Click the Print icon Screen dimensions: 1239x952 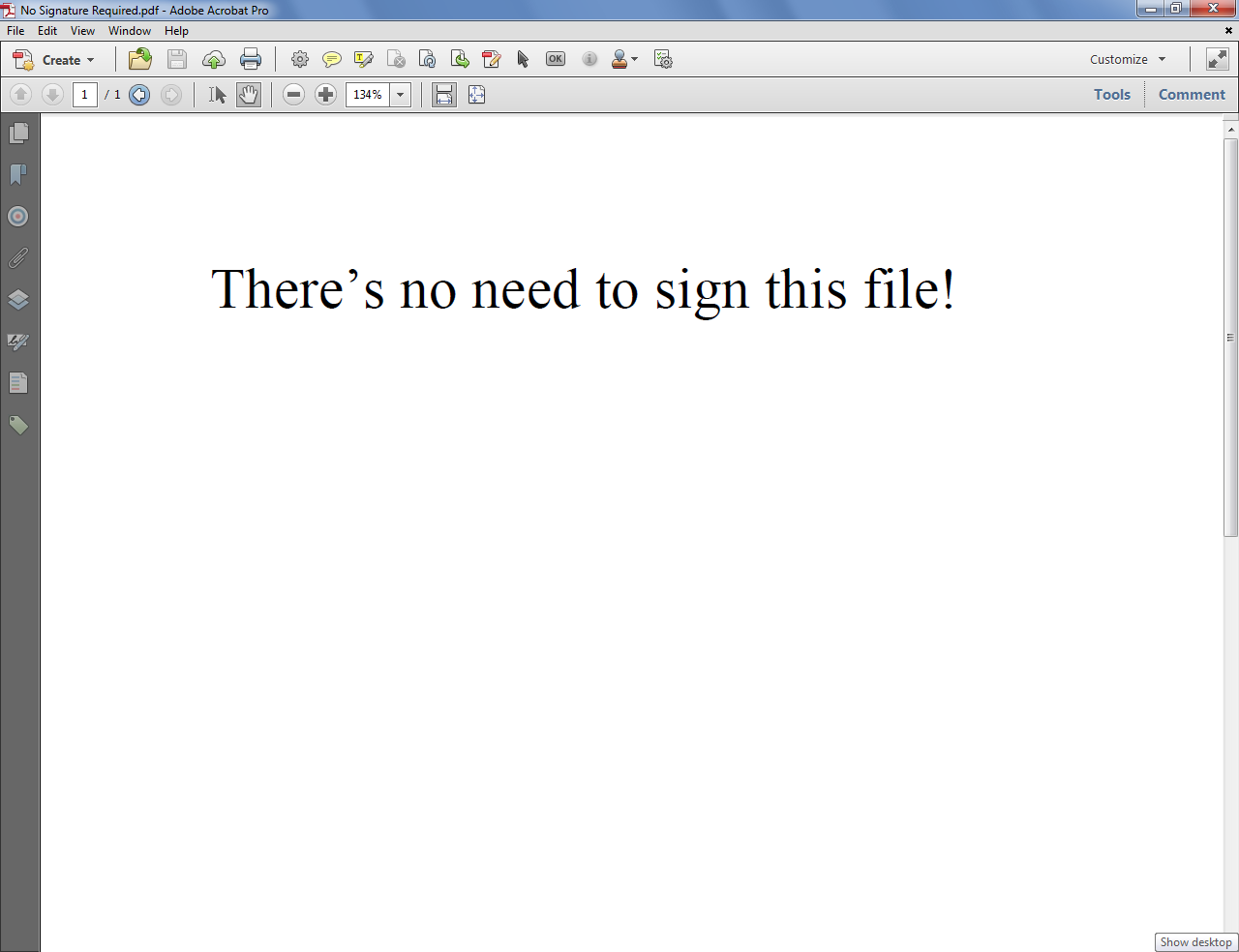[x=251, y=59]
